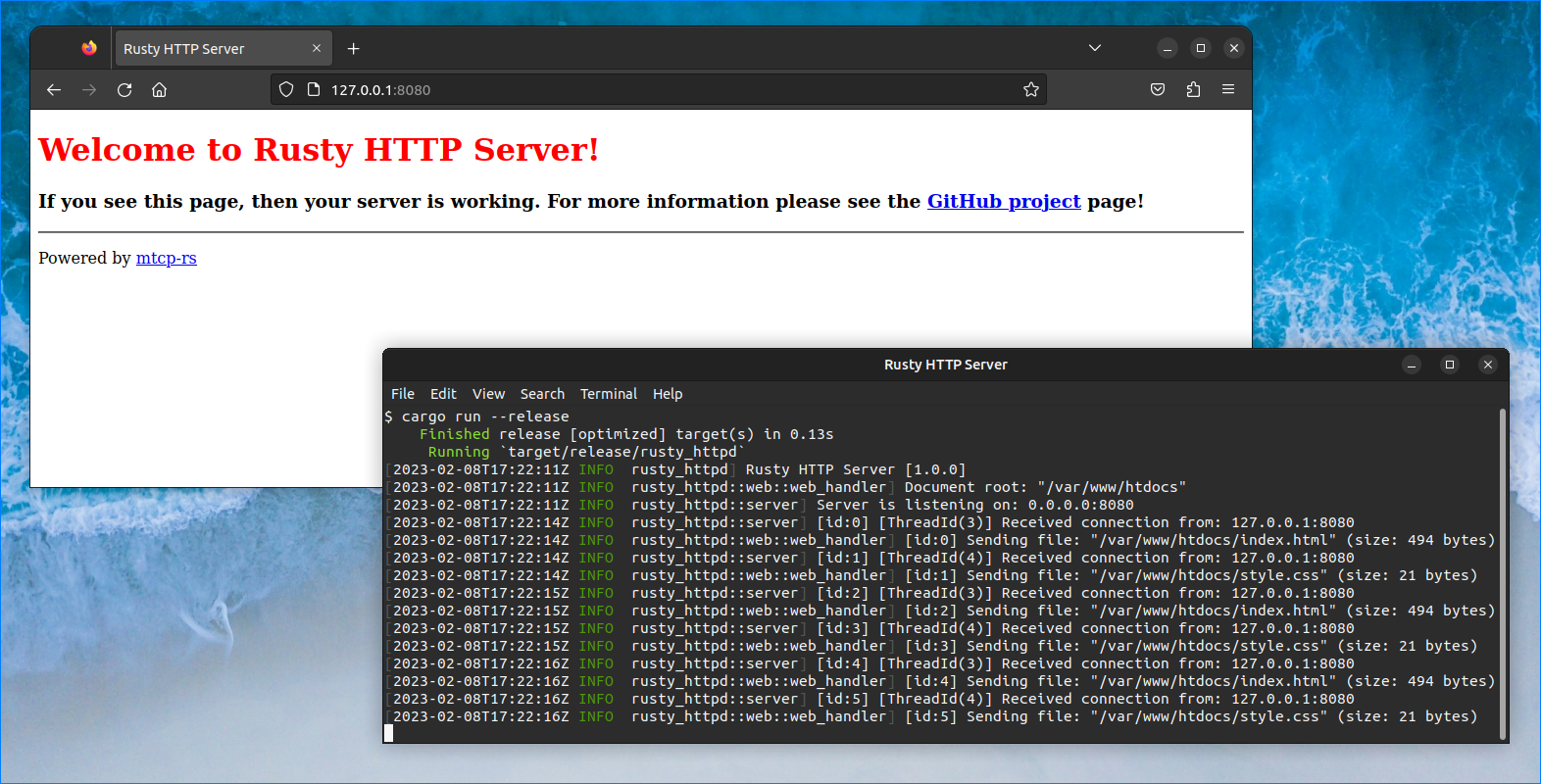Close the Rusty HTTP Server terminal window
Image resolution: width=1541 pixels, height=784 pixels.
1488,365
